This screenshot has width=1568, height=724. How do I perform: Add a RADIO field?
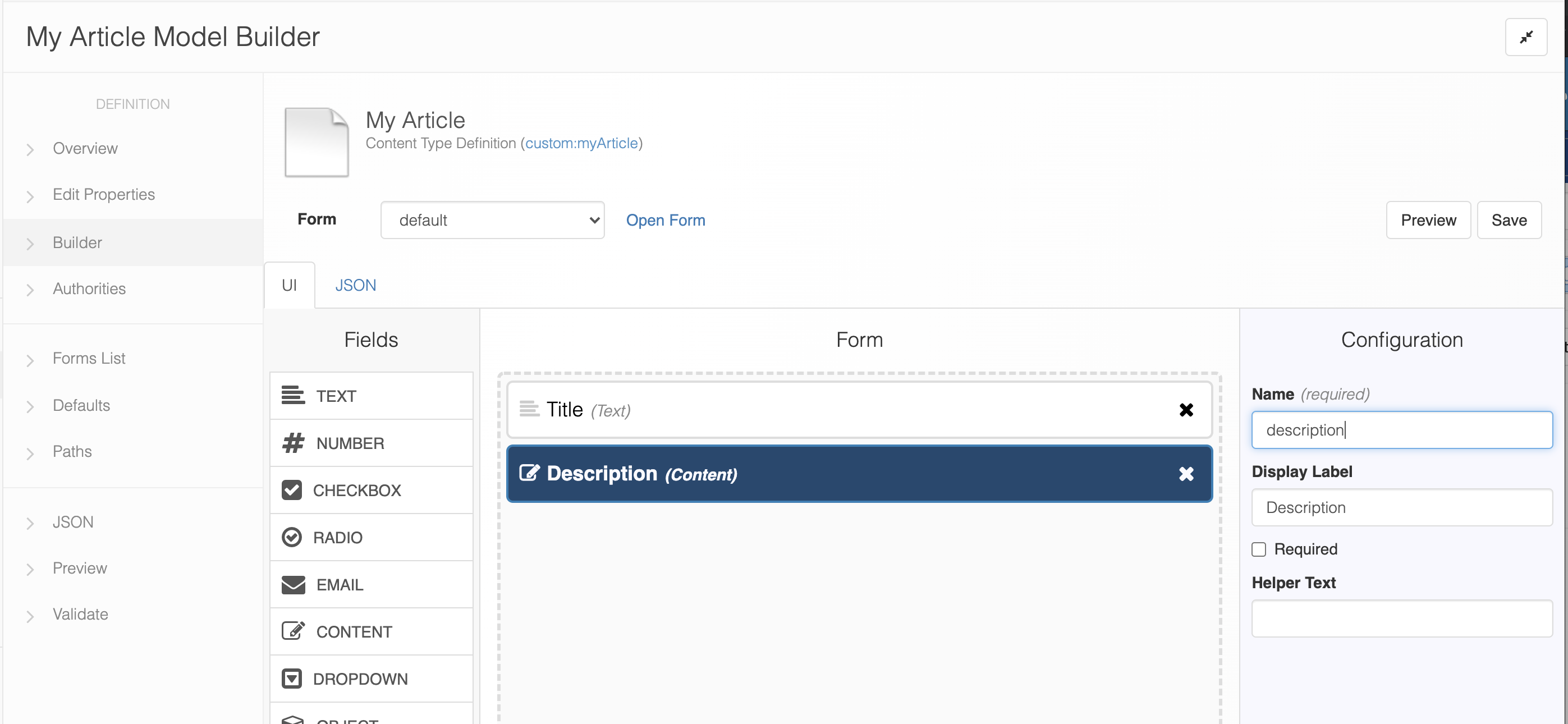(372, 537)
